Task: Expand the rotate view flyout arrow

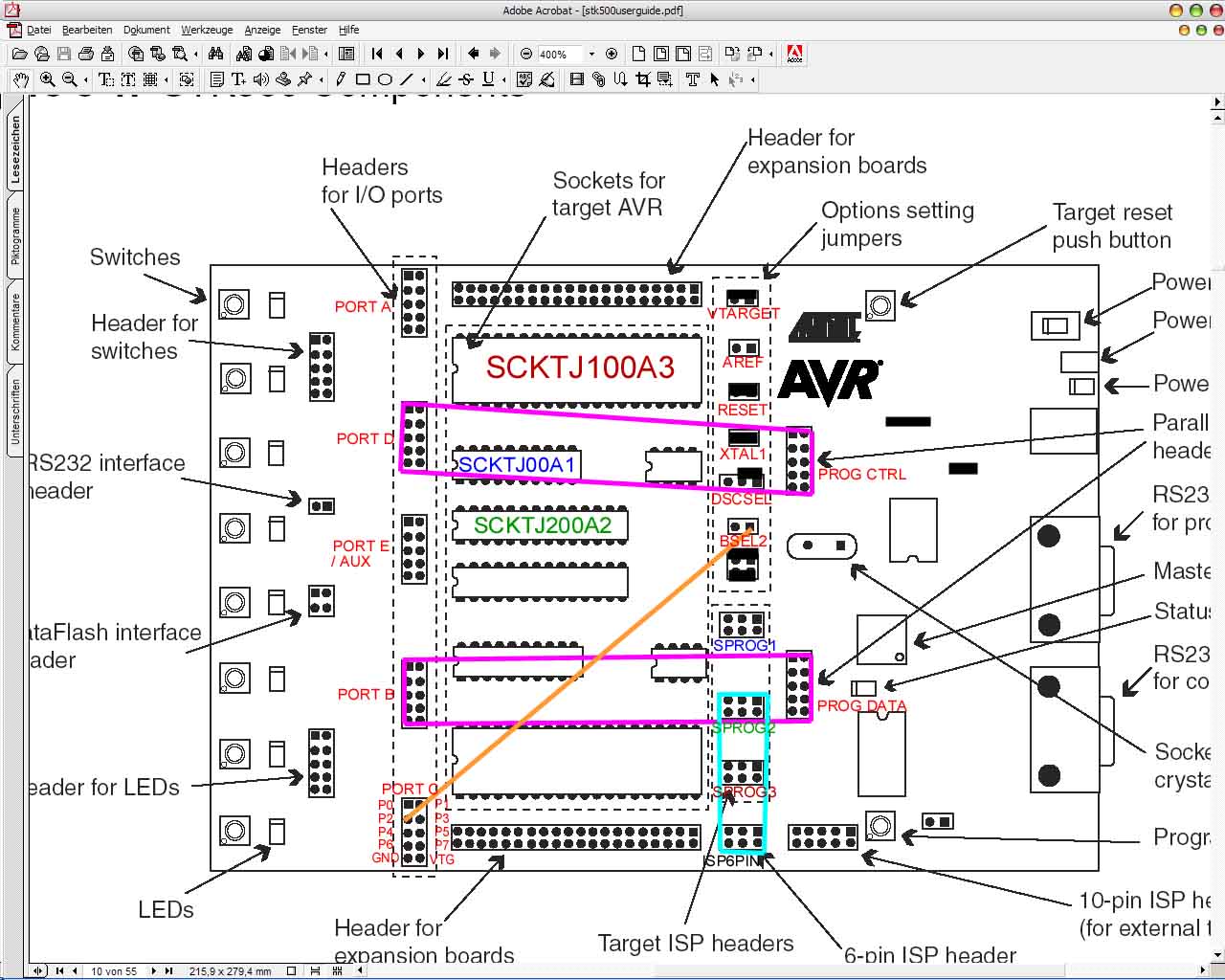Action: point(771,54)
